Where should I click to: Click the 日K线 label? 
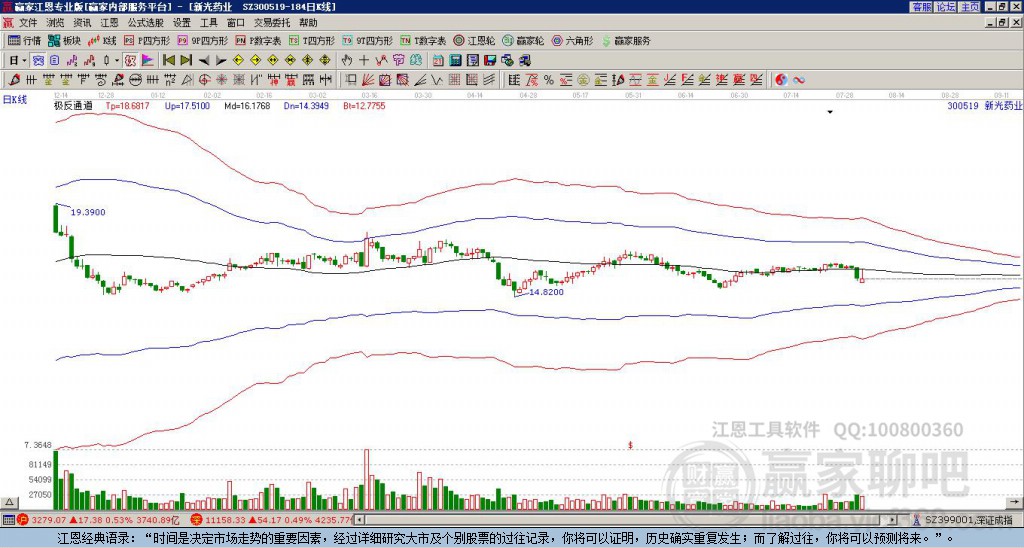click(x=15, y=99)
